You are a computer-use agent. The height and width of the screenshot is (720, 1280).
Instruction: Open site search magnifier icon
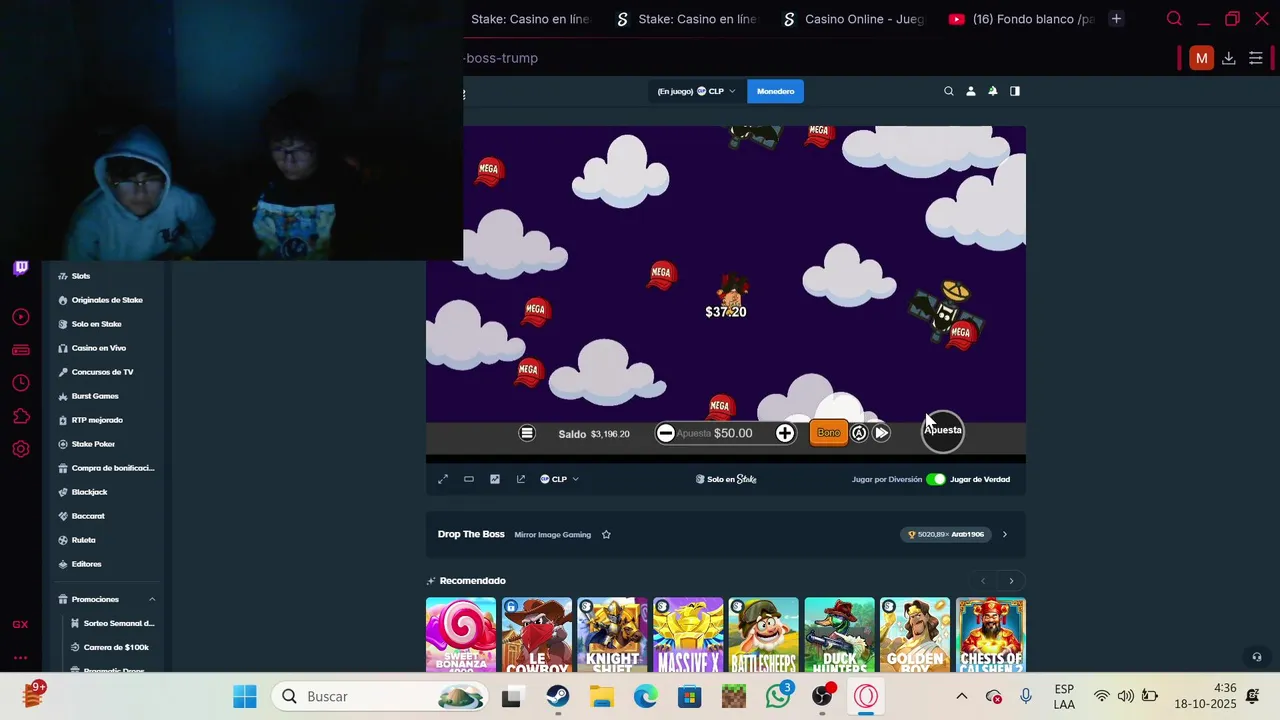click(x=949, y=91)
